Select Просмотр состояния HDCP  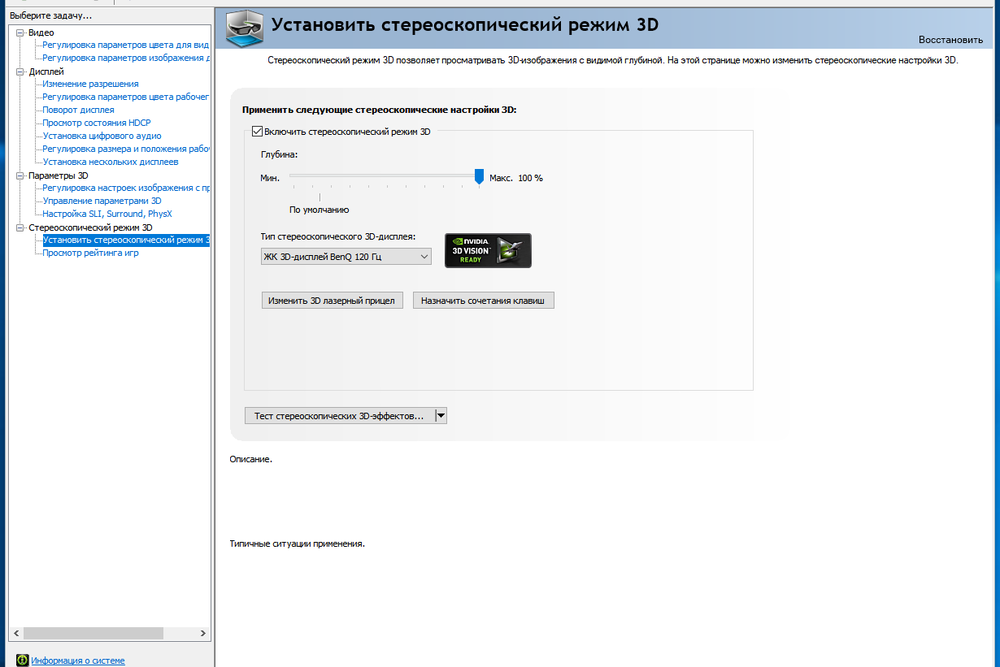coord(96,122)
